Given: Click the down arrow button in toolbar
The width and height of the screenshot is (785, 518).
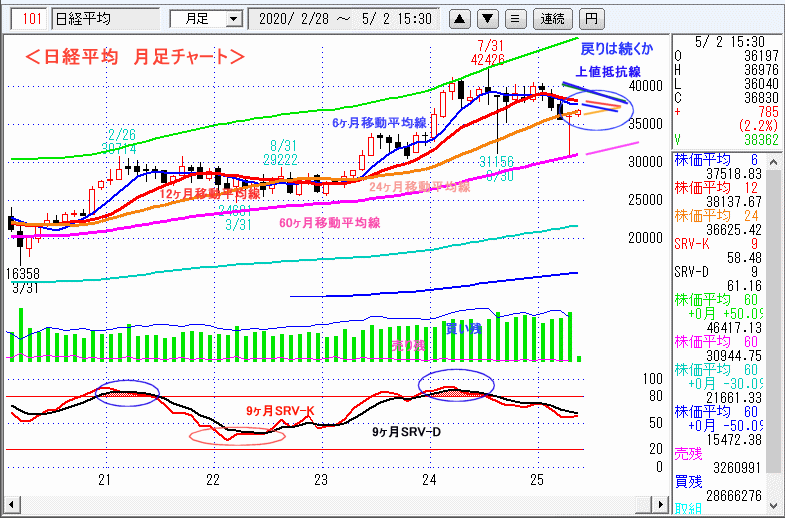Looking at the screenshot, I should click(x=488, y=19).
